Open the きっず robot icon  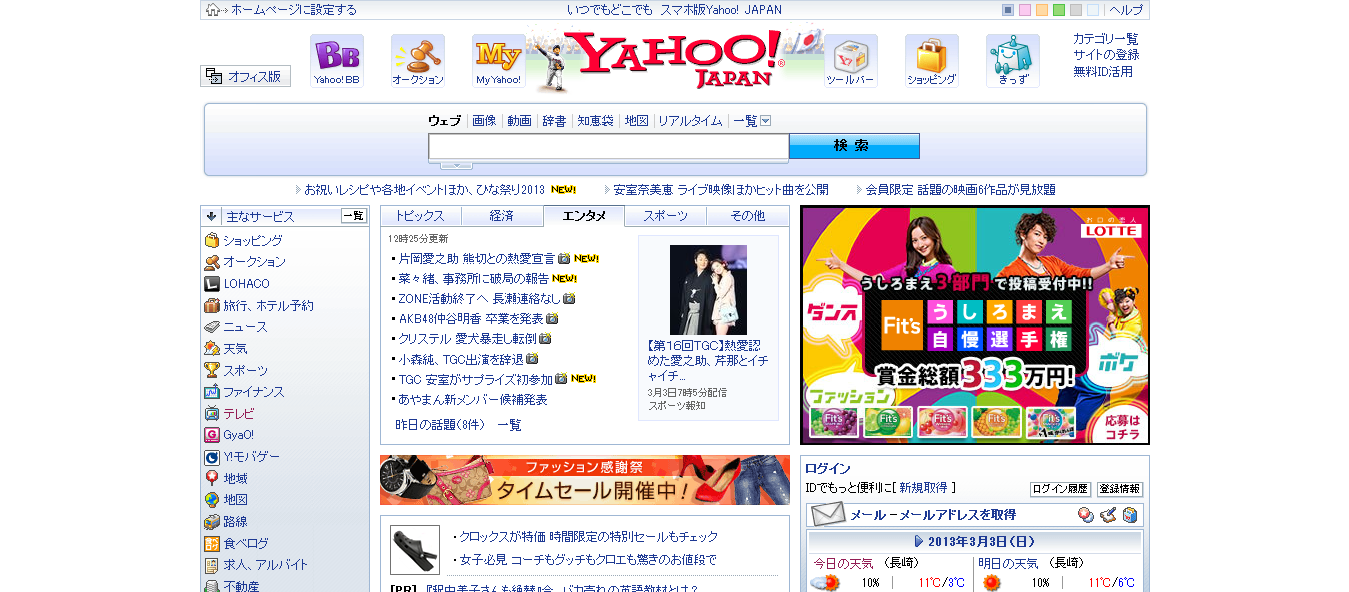click(1013, 61)
